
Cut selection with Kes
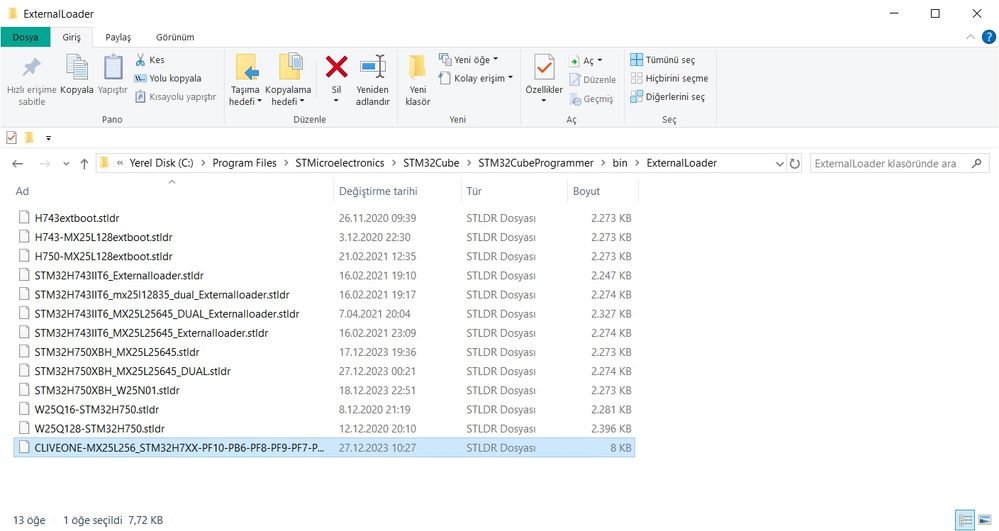click(150, 60)
